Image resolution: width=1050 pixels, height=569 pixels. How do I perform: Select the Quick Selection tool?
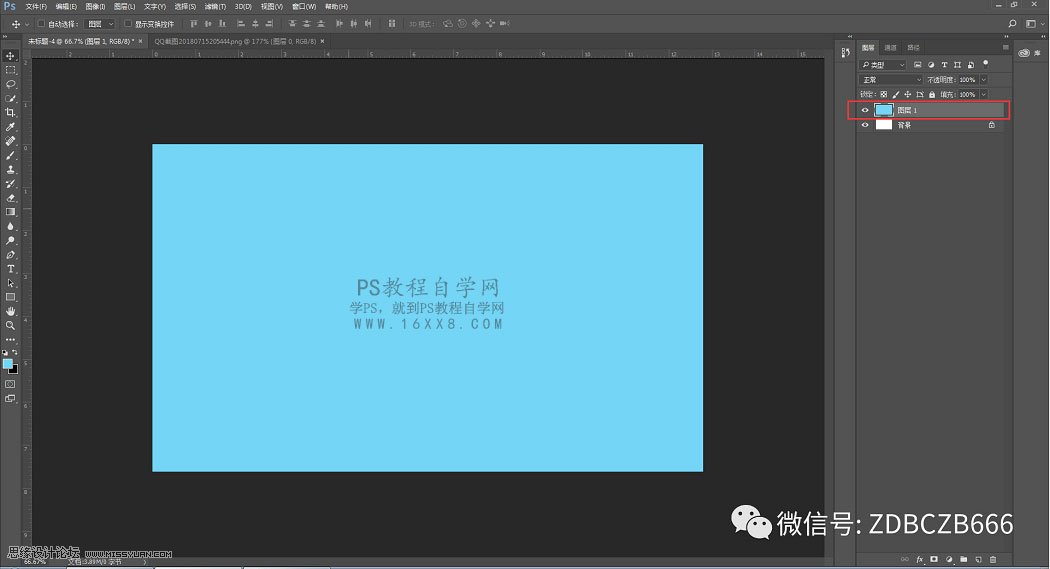tap(10, 98)
